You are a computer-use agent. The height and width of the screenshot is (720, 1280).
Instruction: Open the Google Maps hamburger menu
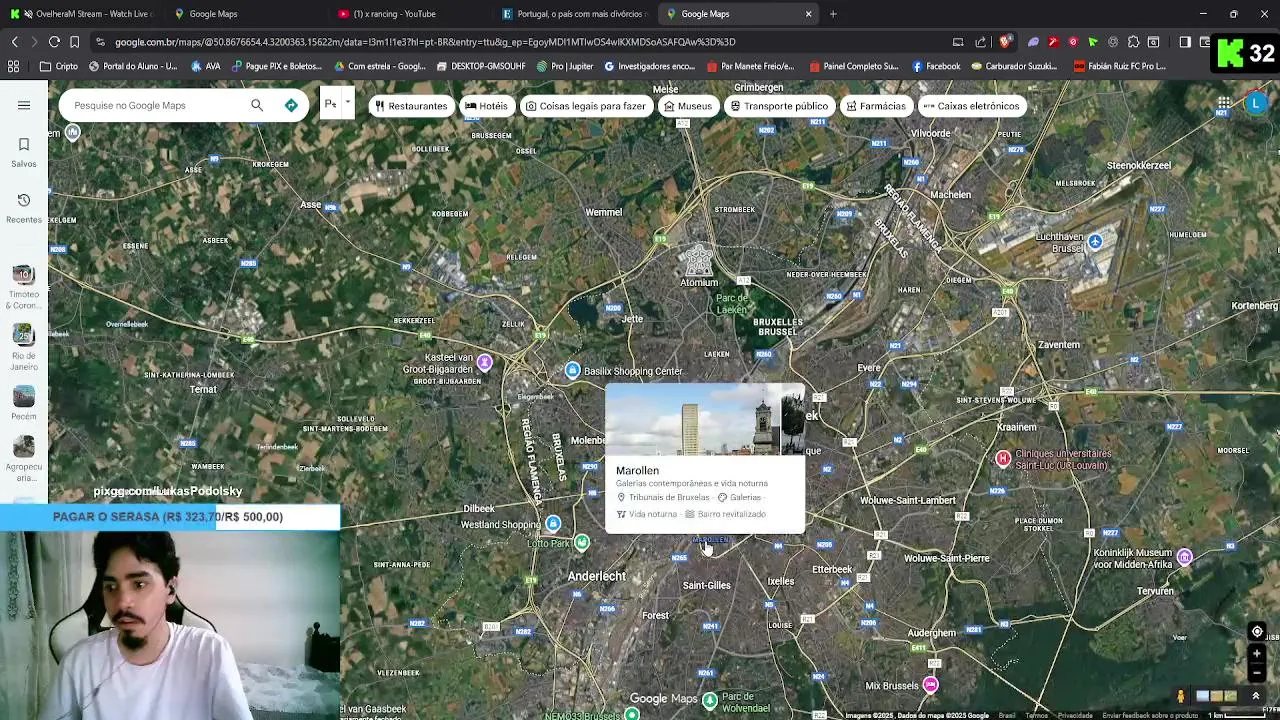[x=24, y=105]
